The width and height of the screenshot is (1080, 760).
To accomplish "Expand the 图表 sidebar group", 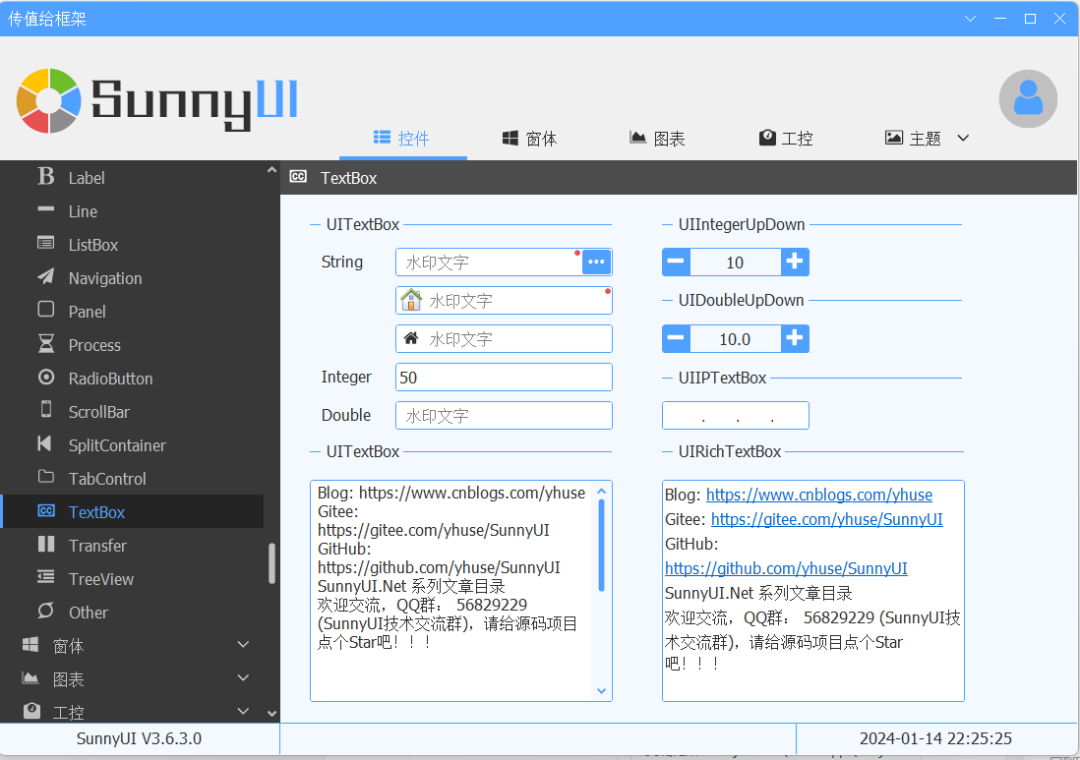I will click(243, 679).
